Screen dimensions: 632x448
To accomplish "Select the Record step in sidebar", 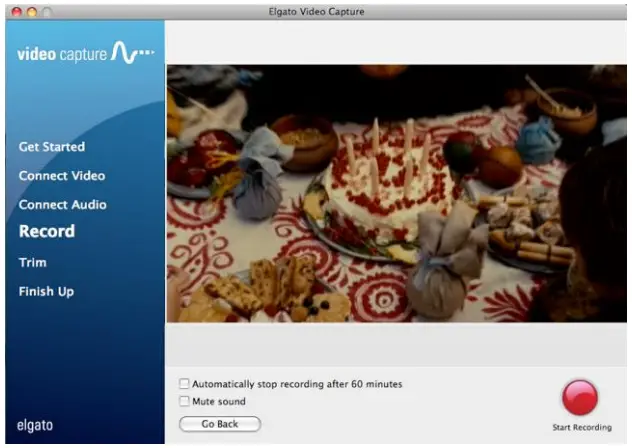I will (x=47, y=231).
